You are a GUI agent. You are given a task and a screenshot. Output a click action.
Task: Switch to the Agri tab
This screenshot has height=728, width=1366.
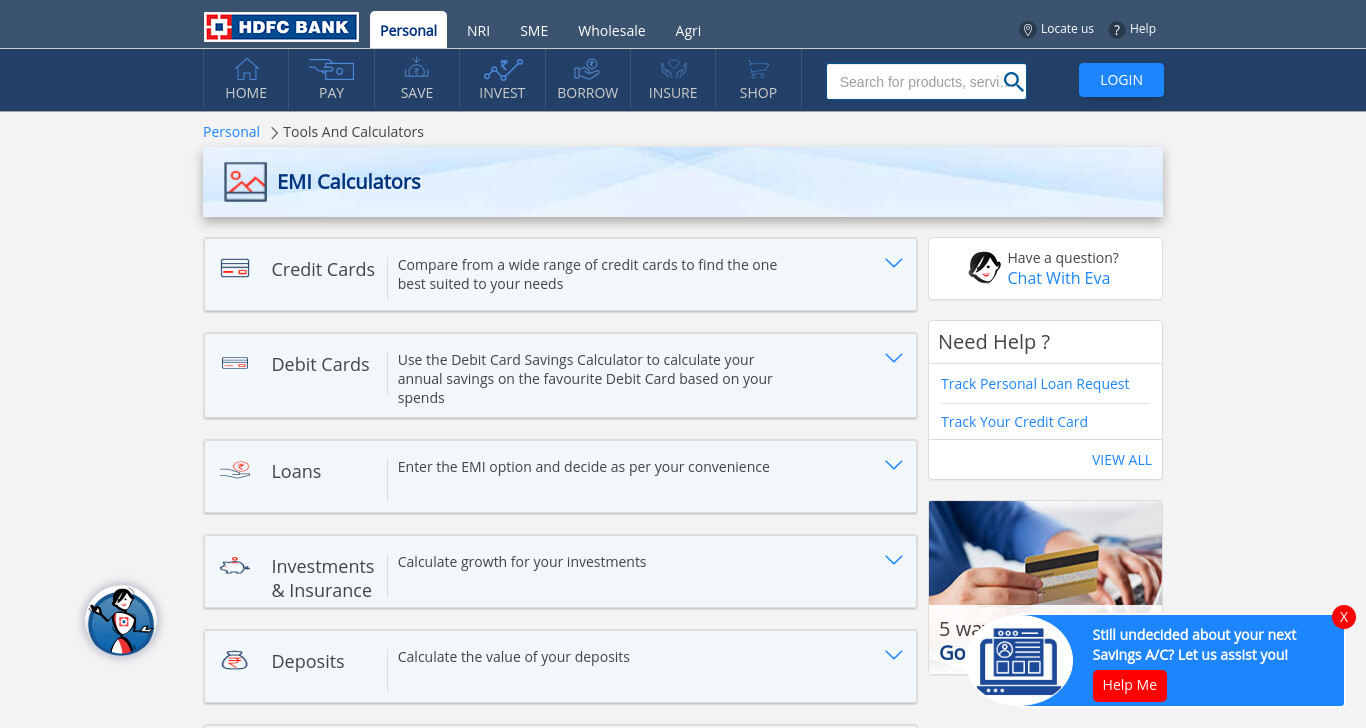coord(688,31)
